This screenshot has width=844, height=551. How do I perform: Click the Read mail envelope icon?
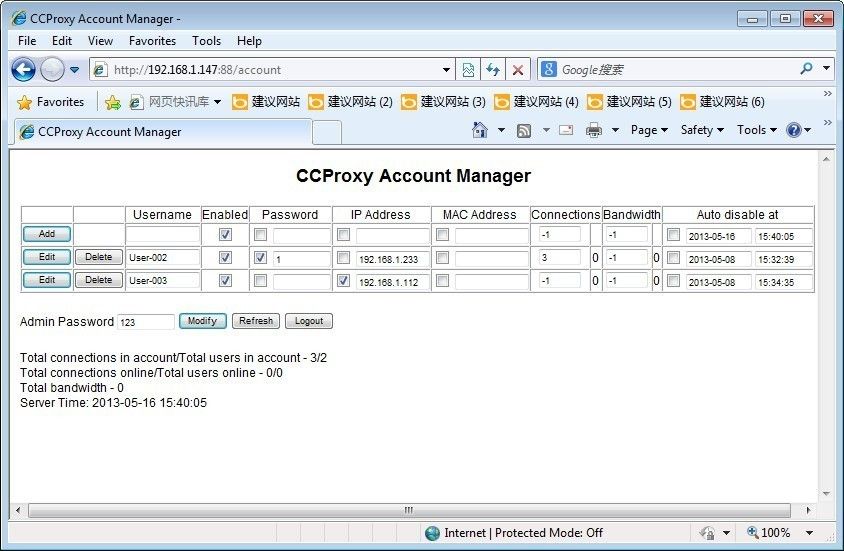[566, 130]
